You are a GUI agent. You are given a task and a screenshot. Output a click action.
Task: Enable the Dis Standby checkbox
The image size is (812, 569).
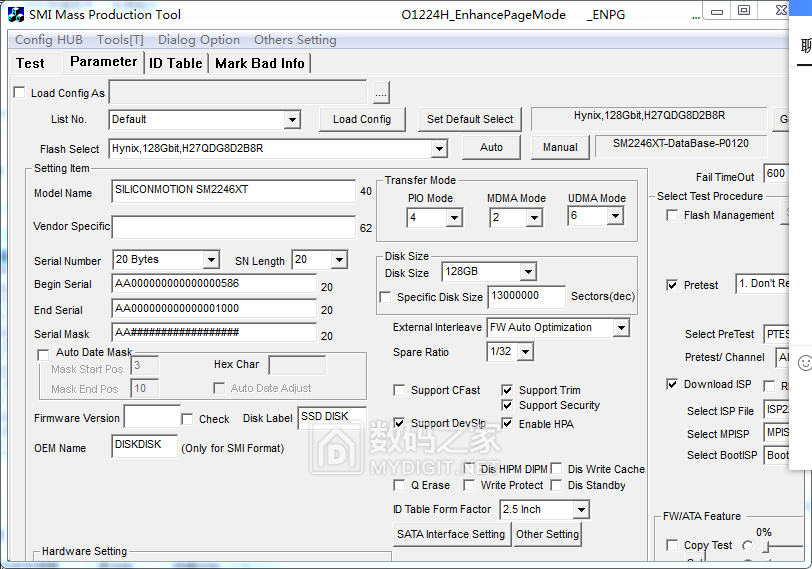click(557, 485)
